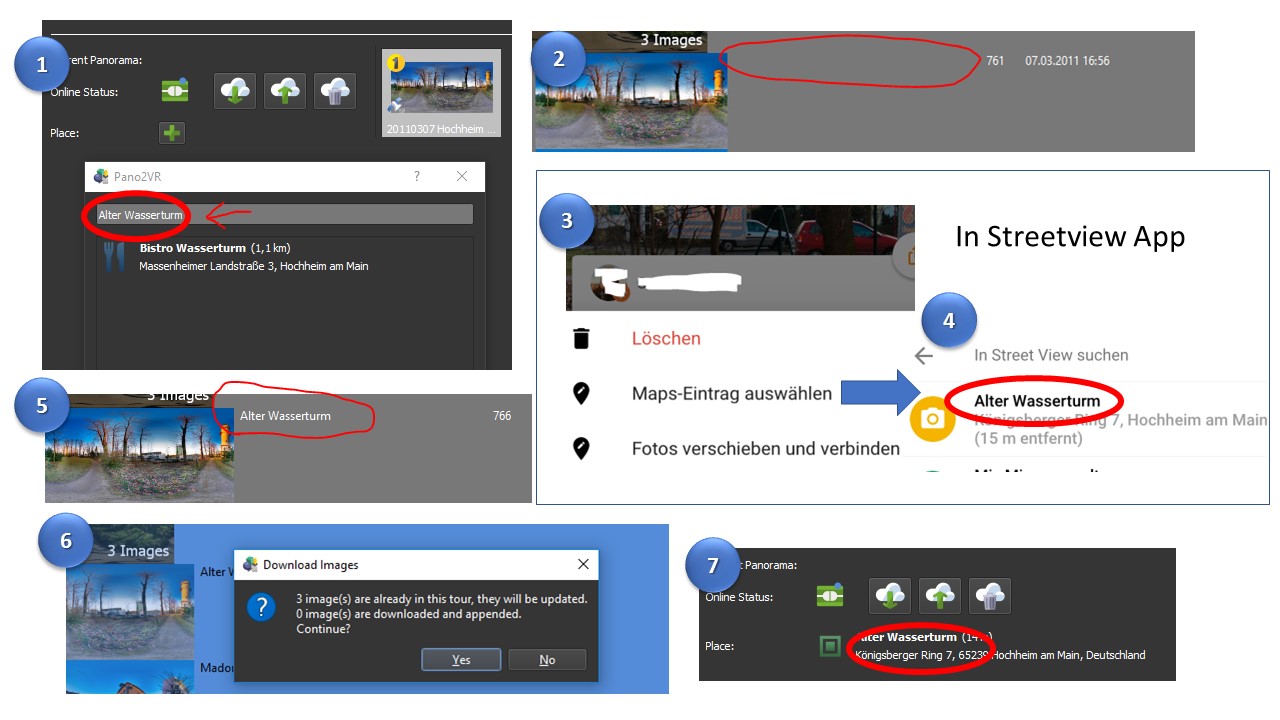Click the help question mark in the Pano2VR dialog

417,176
